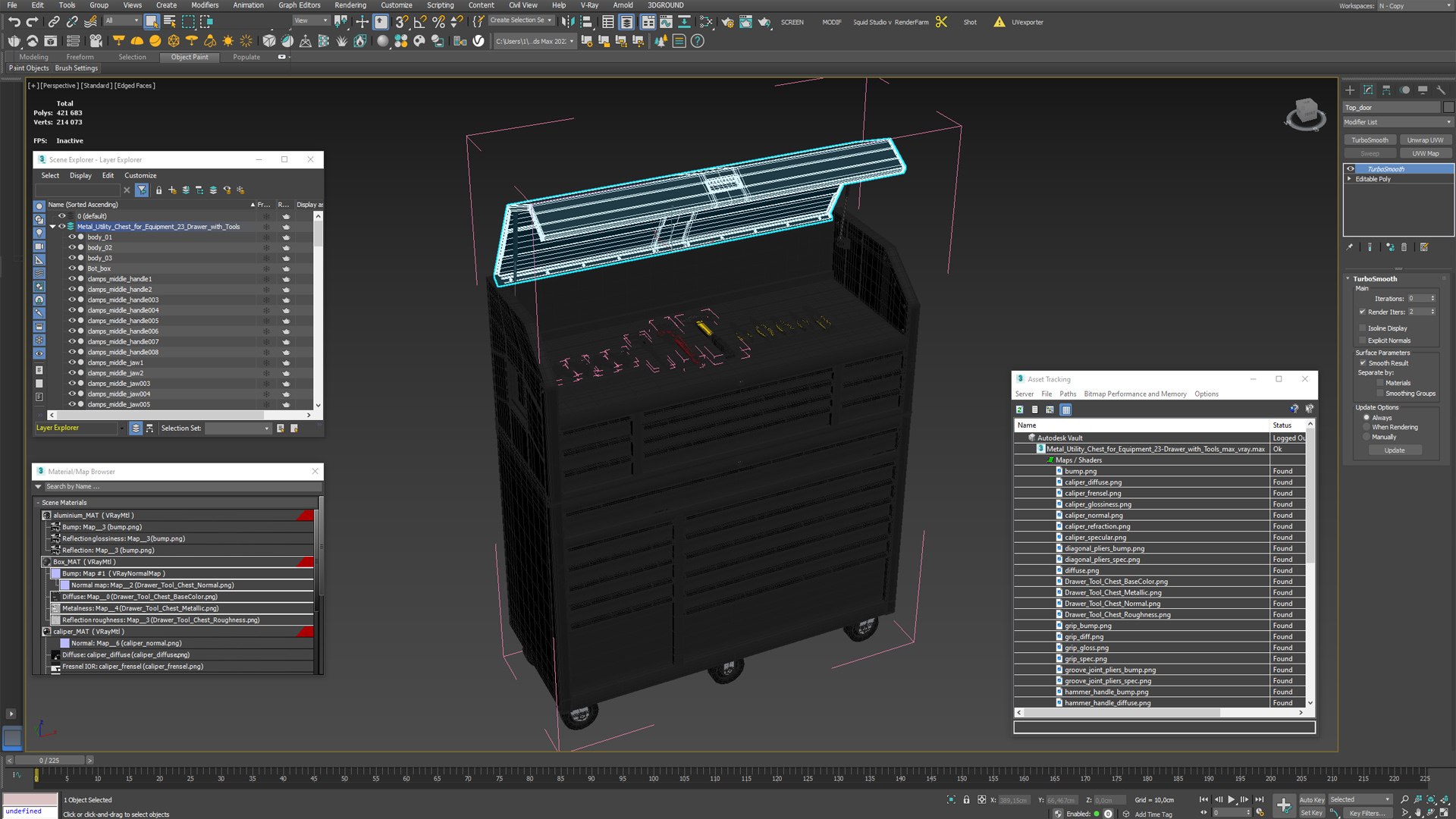Click the TurboSmooth Update button
Screen dimensions: 1456x819
pyautogui.click(x=1395, y=450)
